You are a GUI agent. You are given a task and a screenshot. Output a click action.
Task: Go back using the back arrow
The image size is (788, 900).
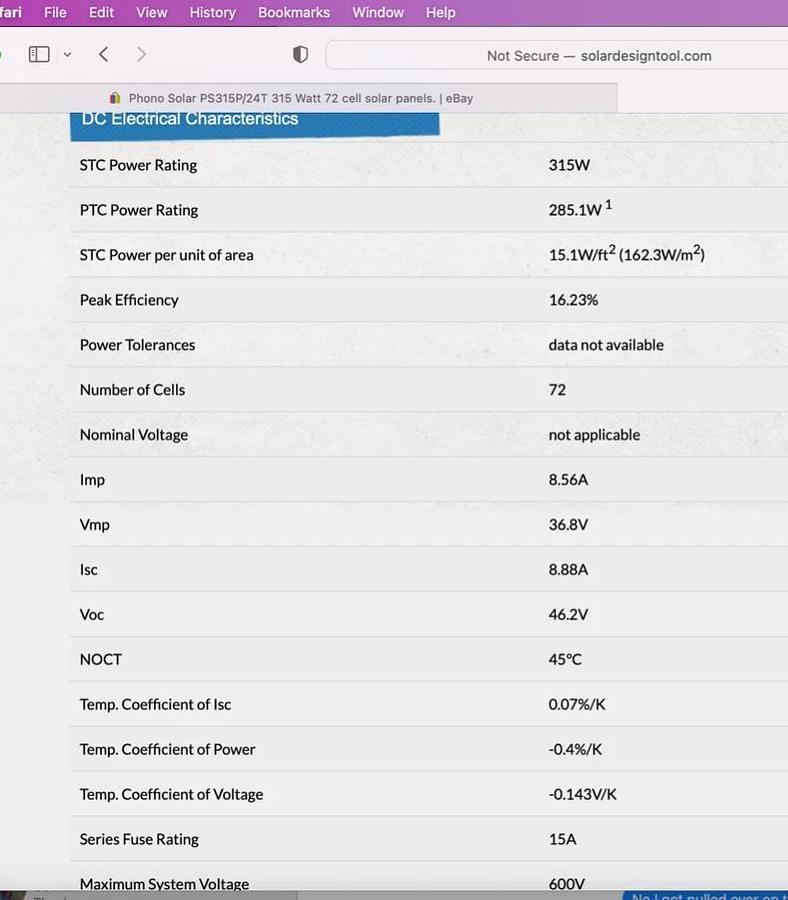104,54
